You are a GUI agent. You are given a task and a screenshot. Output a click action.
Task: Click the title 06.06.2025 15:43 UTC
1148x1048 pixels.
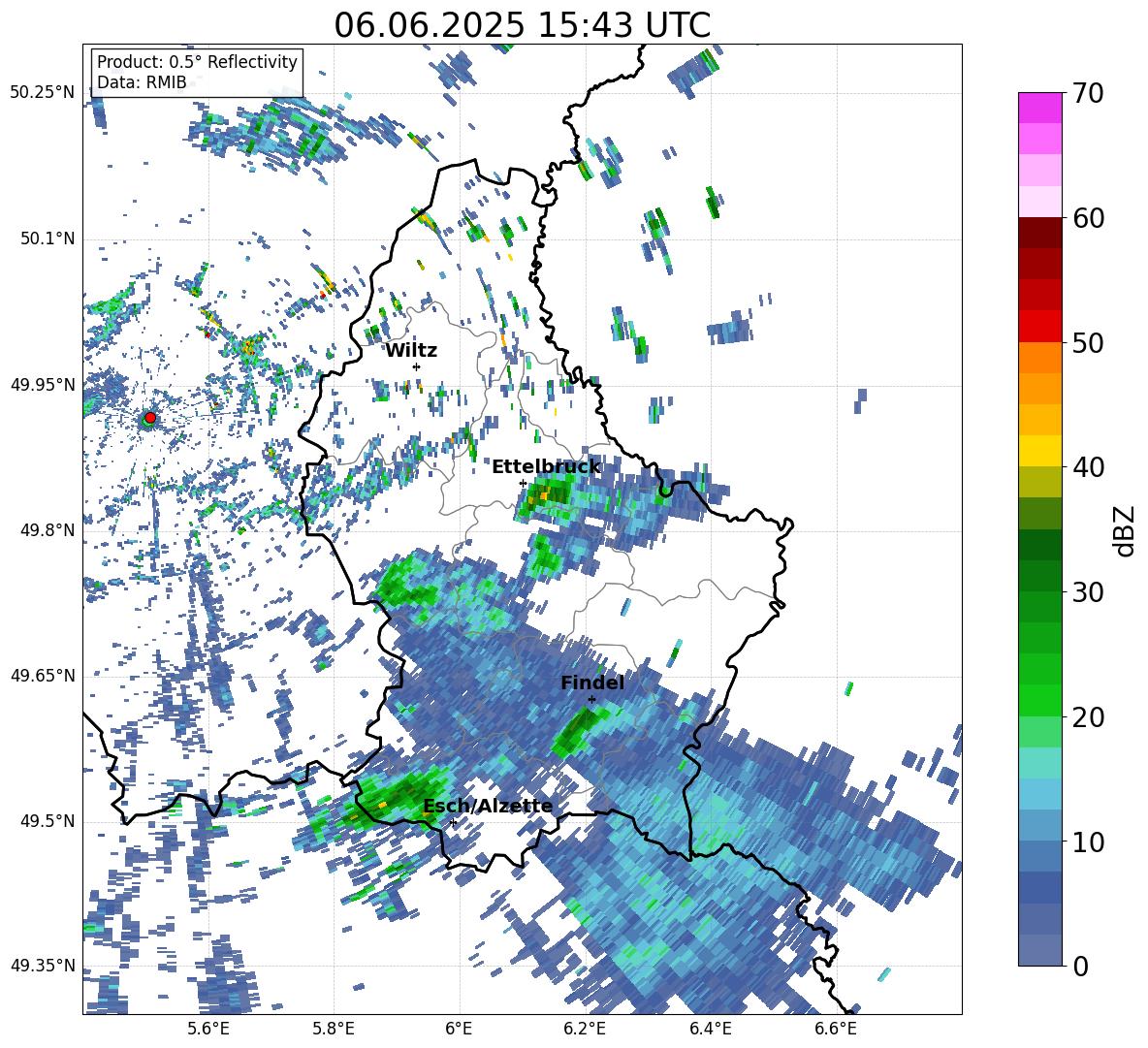pos(522,25)
